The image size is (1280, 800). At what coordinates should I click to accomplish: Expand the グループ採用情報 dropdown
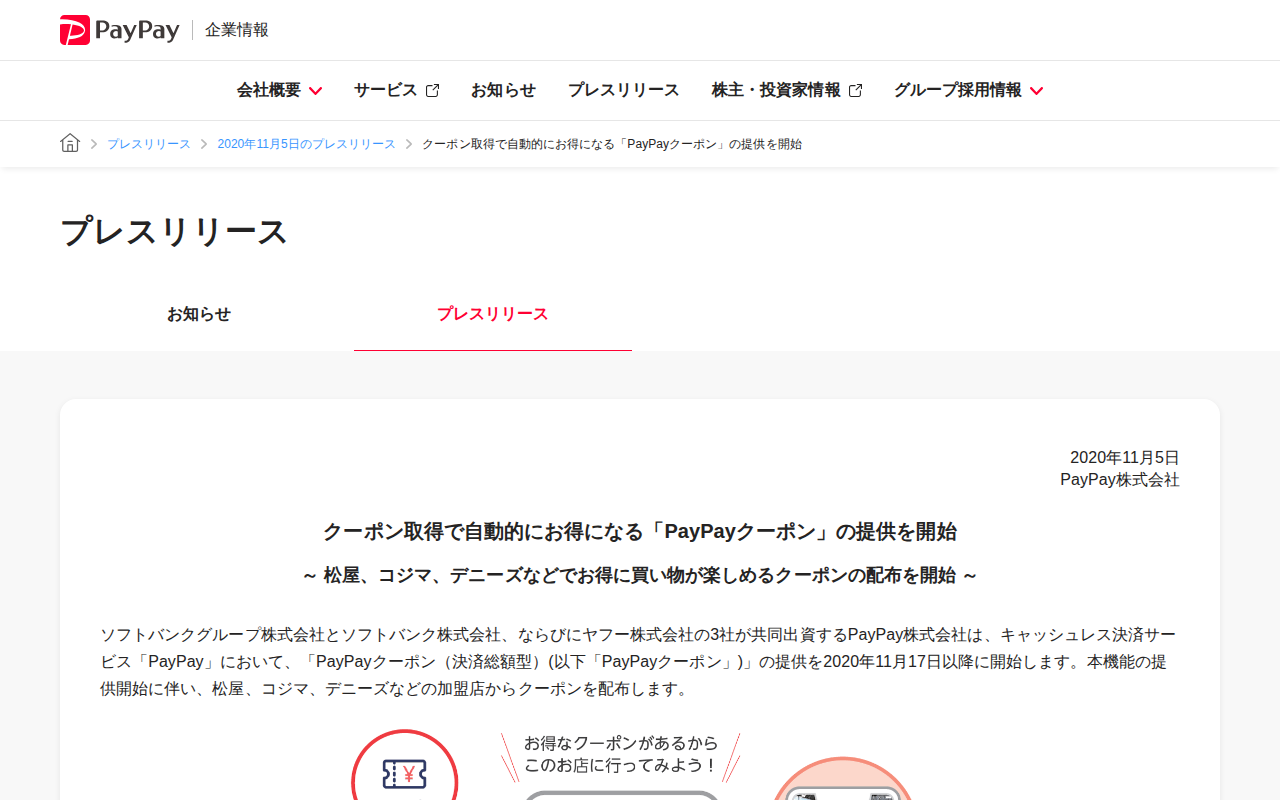(968, 90)
